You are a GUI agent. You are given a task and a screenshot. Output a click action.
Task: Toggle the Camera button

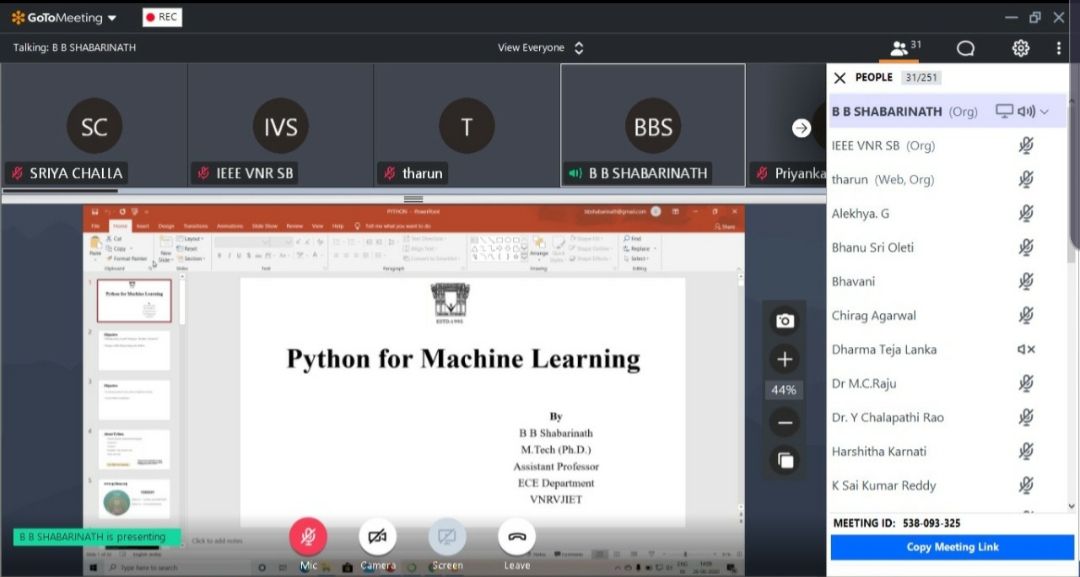377,538
